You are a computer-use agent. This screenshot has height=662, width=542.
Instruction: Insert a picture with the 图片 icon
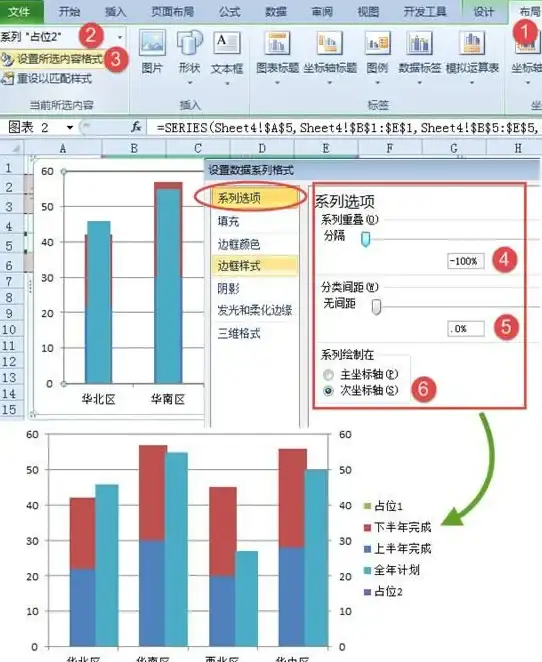152,43
